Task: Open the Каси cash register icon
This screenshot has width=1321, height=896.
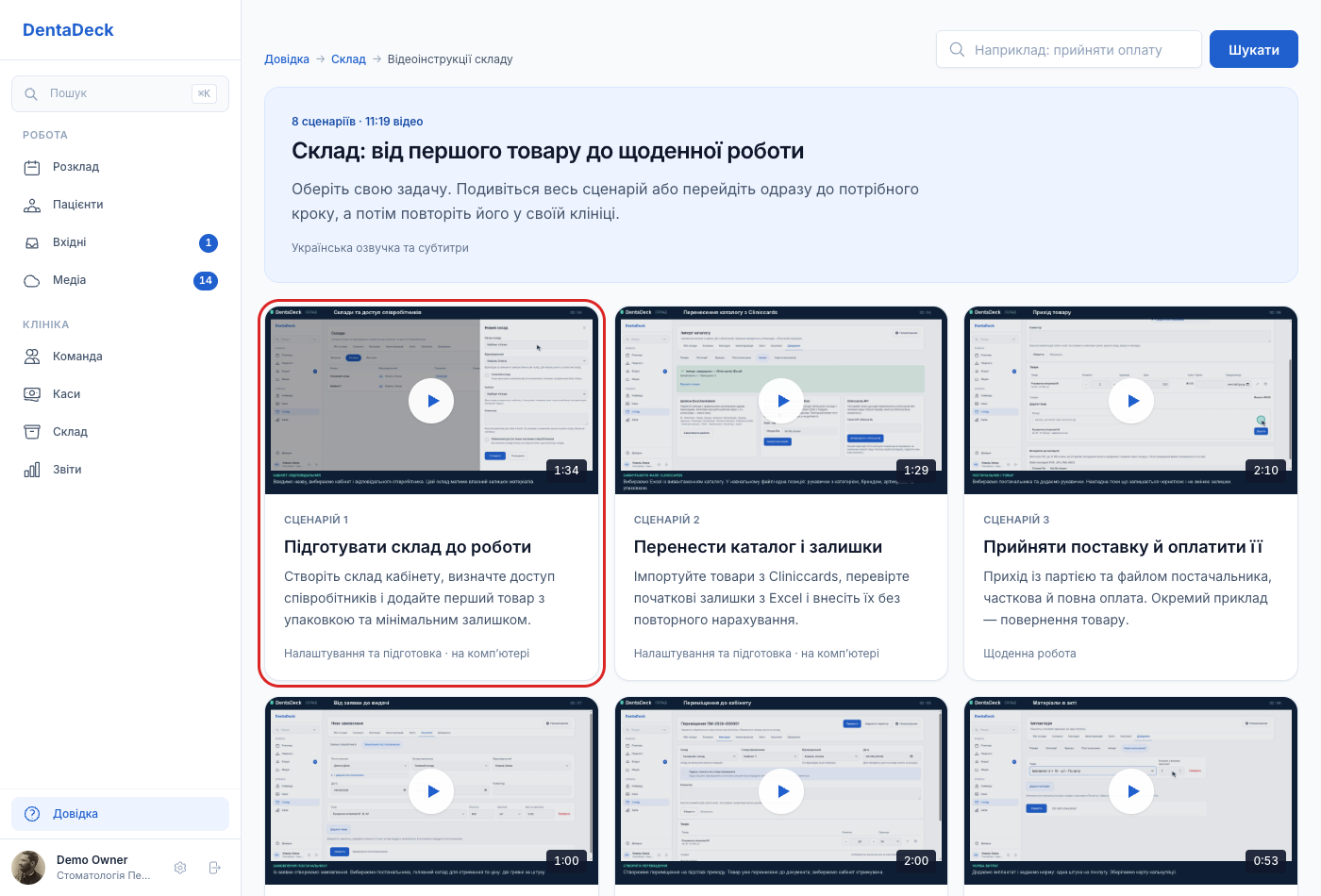Action: (x=32, y=394)
